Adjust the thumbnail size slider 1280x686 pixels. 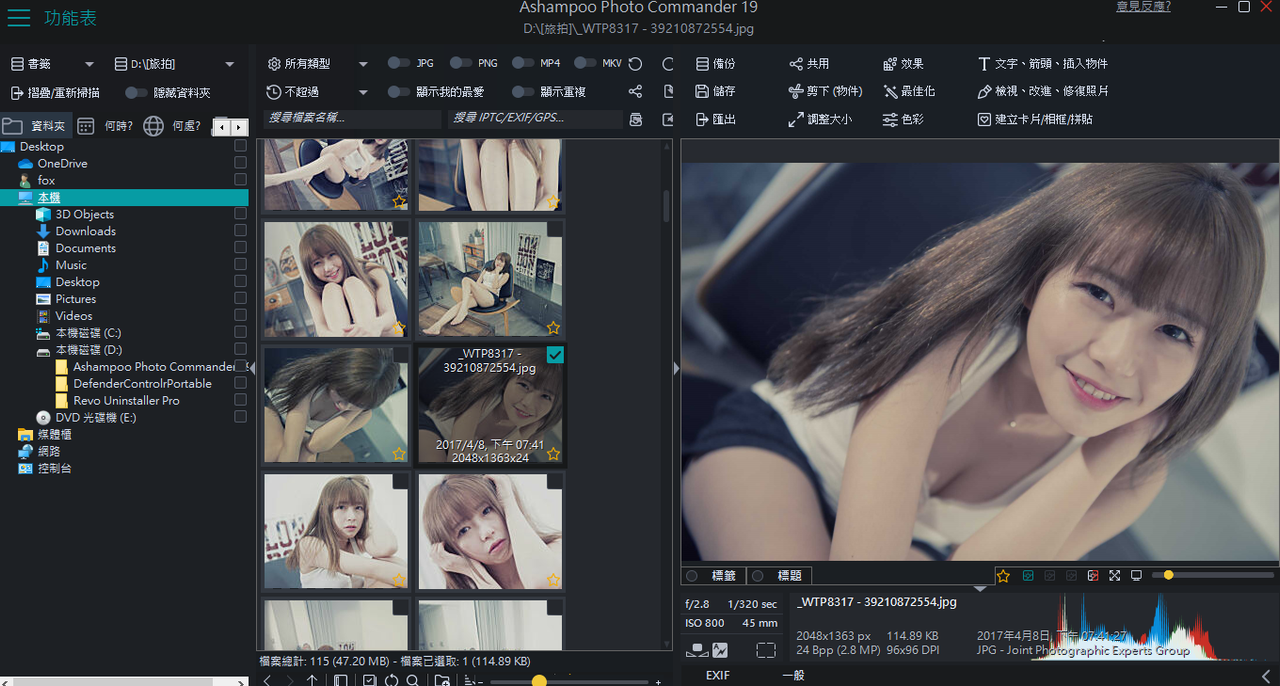[539, 681]
